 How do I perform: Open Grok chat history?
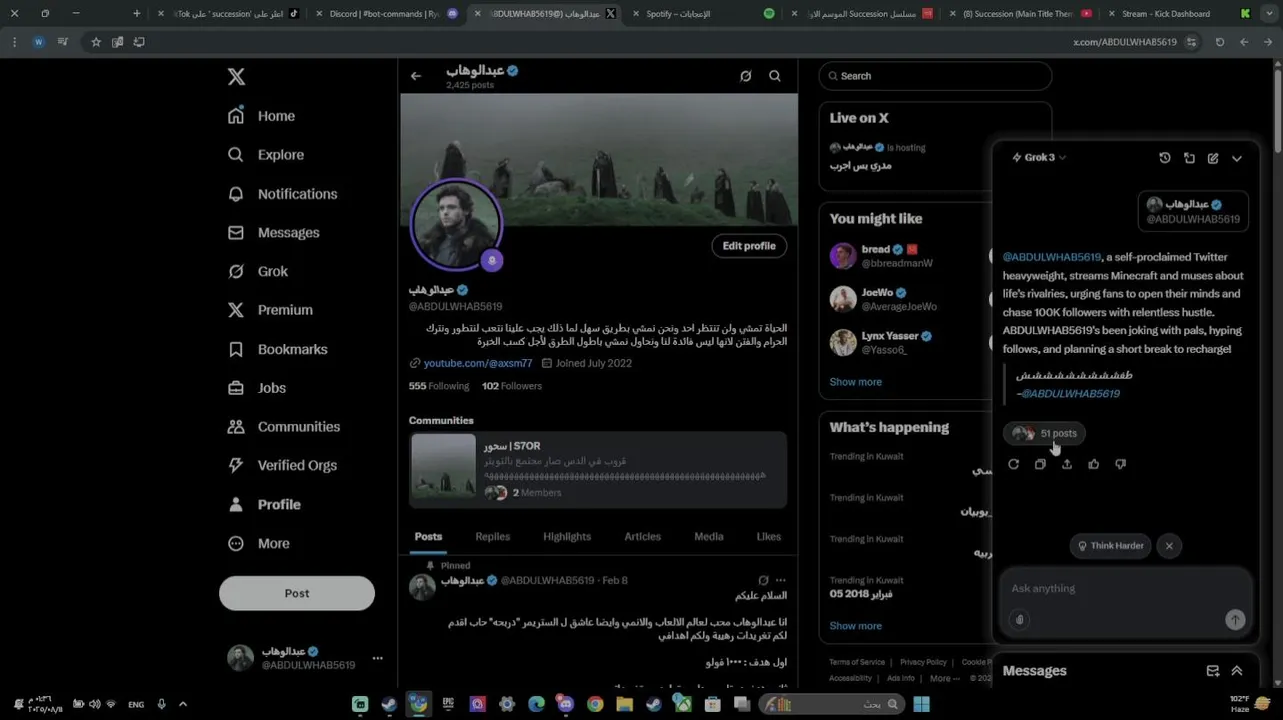(1165, 158)
